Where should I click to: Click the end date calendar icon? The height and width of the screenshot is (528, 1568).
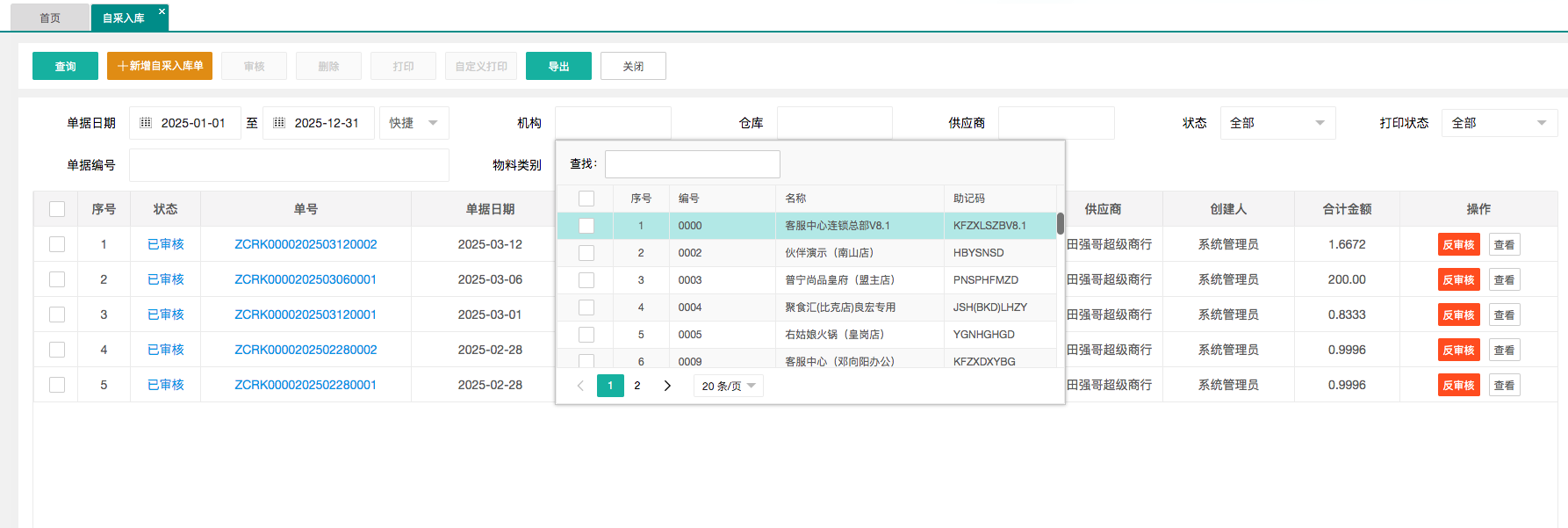click(x=279, y=123)
